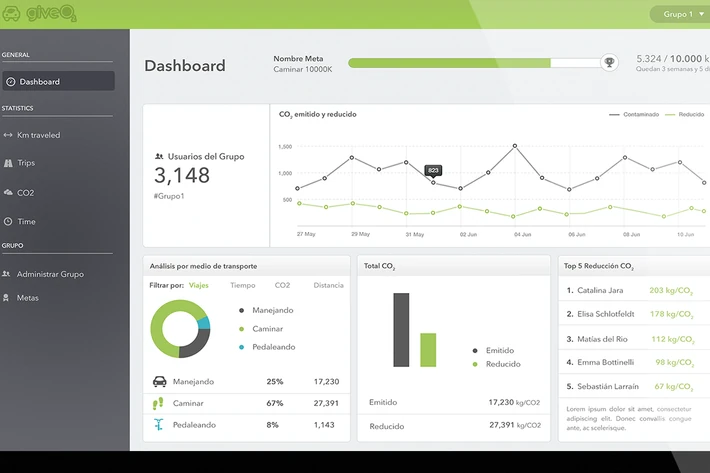Click the bicycle icon beside Pedaleando row

158,425
